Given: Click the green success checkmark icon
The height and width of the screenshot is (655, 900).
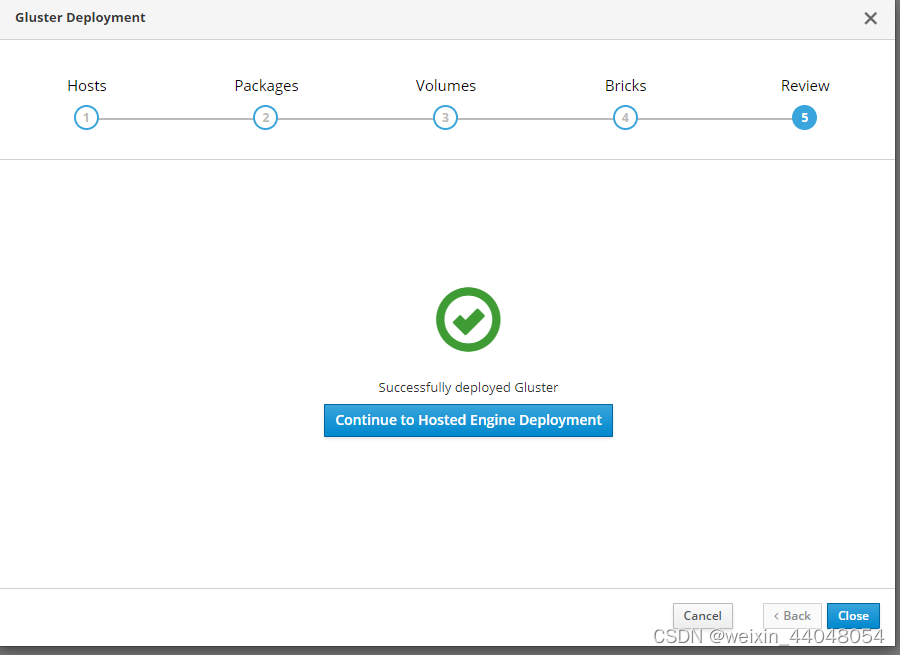Looking at the screenshot, I should click(x=468, y=319).
